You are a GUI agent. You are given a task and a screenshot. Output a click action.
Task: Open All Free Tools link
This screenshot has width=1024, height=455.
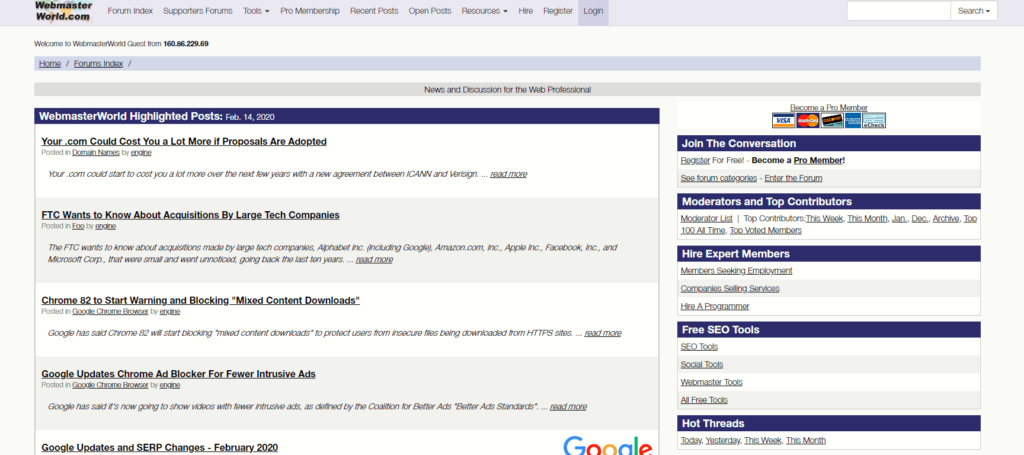point(704,400)
